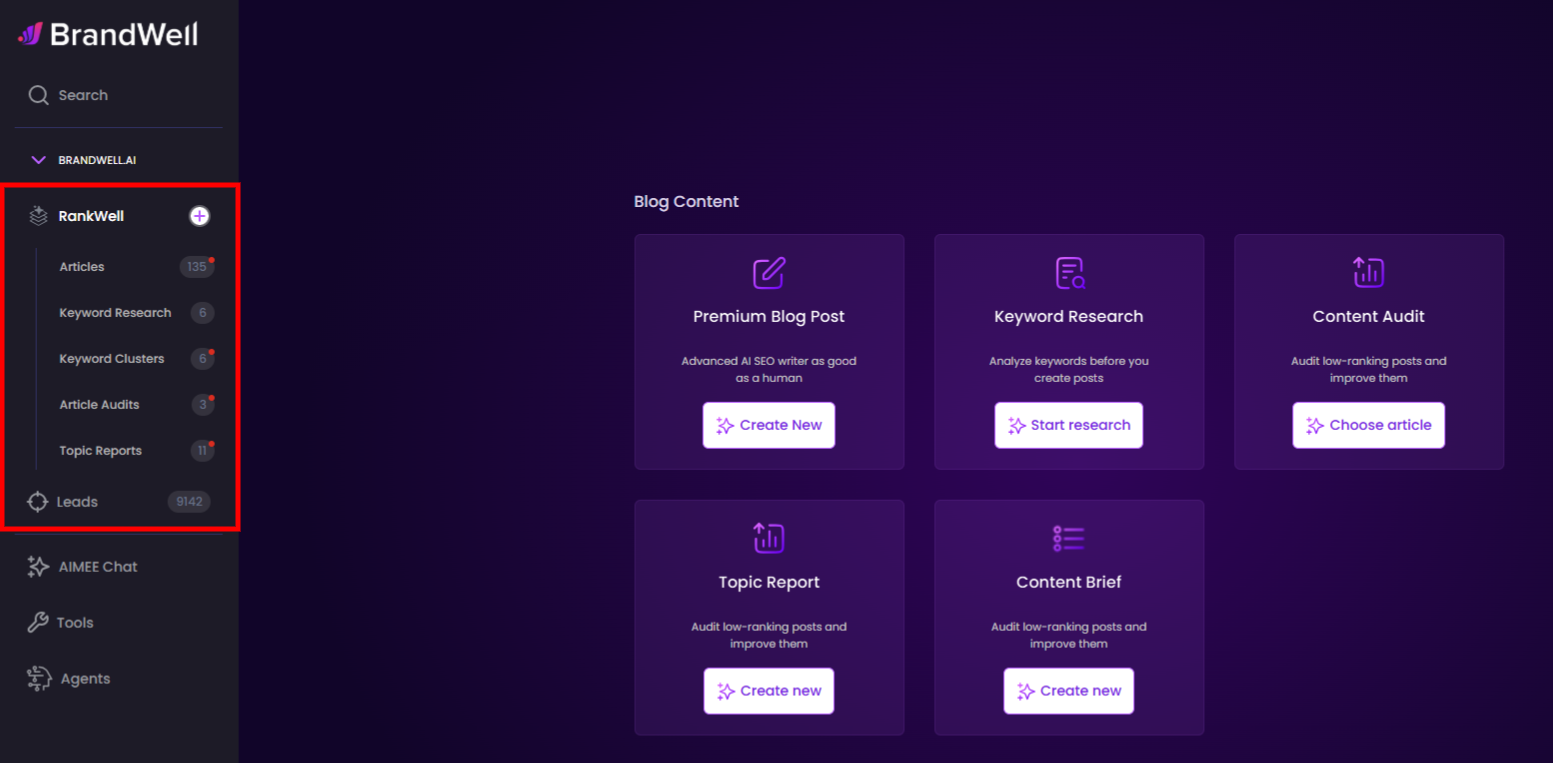Open Keyword Research in the sidebar
Screen dimensions: 1553x763
[x=115, y=313]
